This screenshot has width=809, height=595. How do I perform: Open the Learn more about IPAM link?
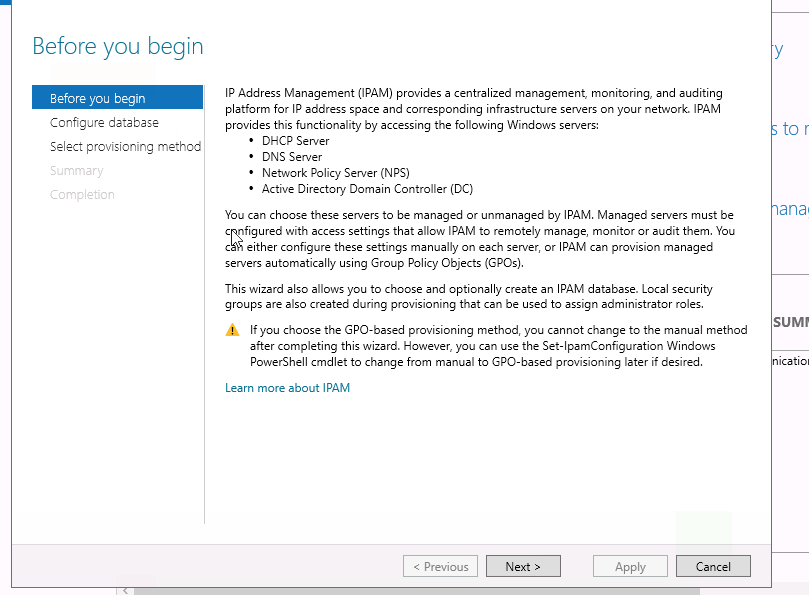click(x=287, y=387)
